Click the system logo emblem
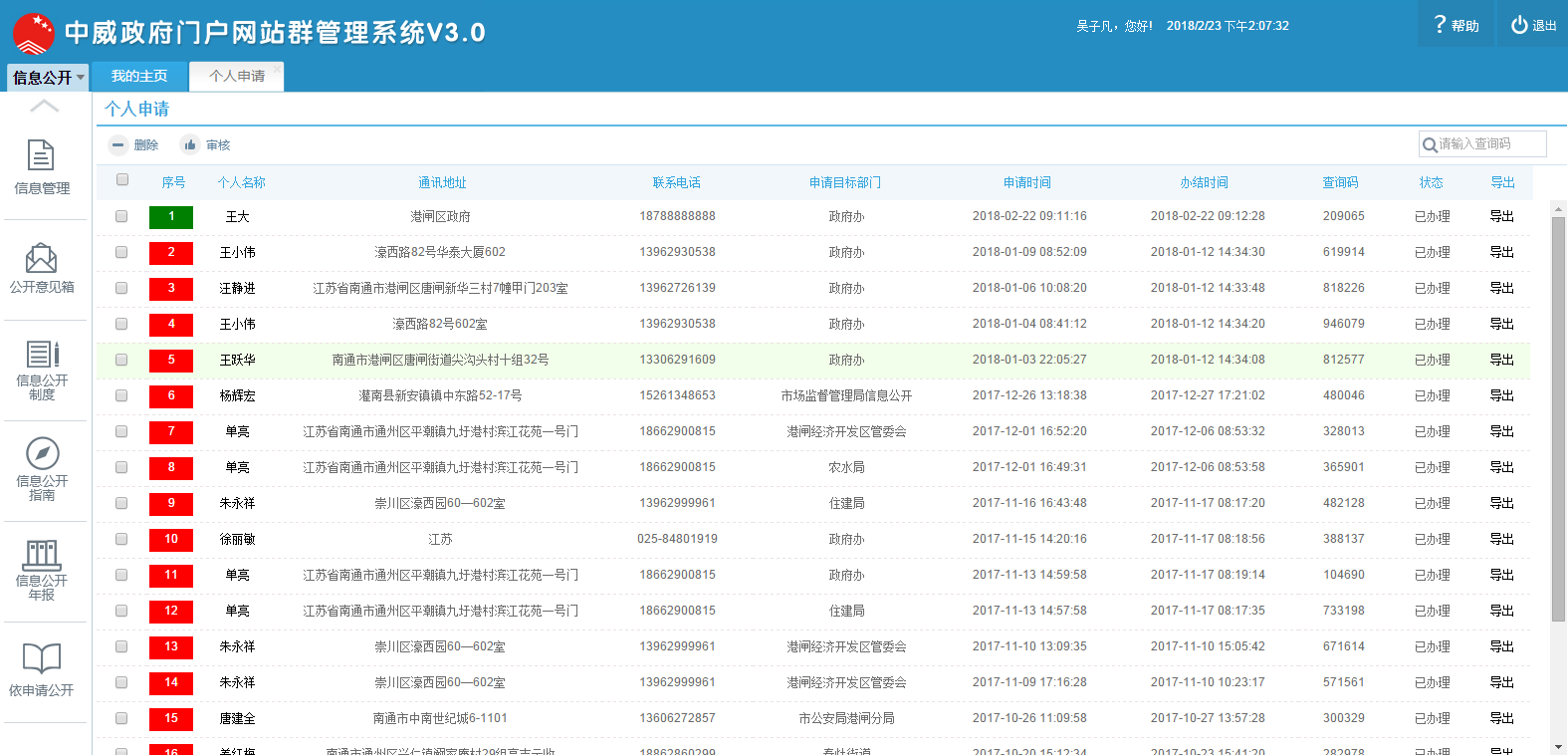Screen dimensions: 1568x755 pos(34,34)
